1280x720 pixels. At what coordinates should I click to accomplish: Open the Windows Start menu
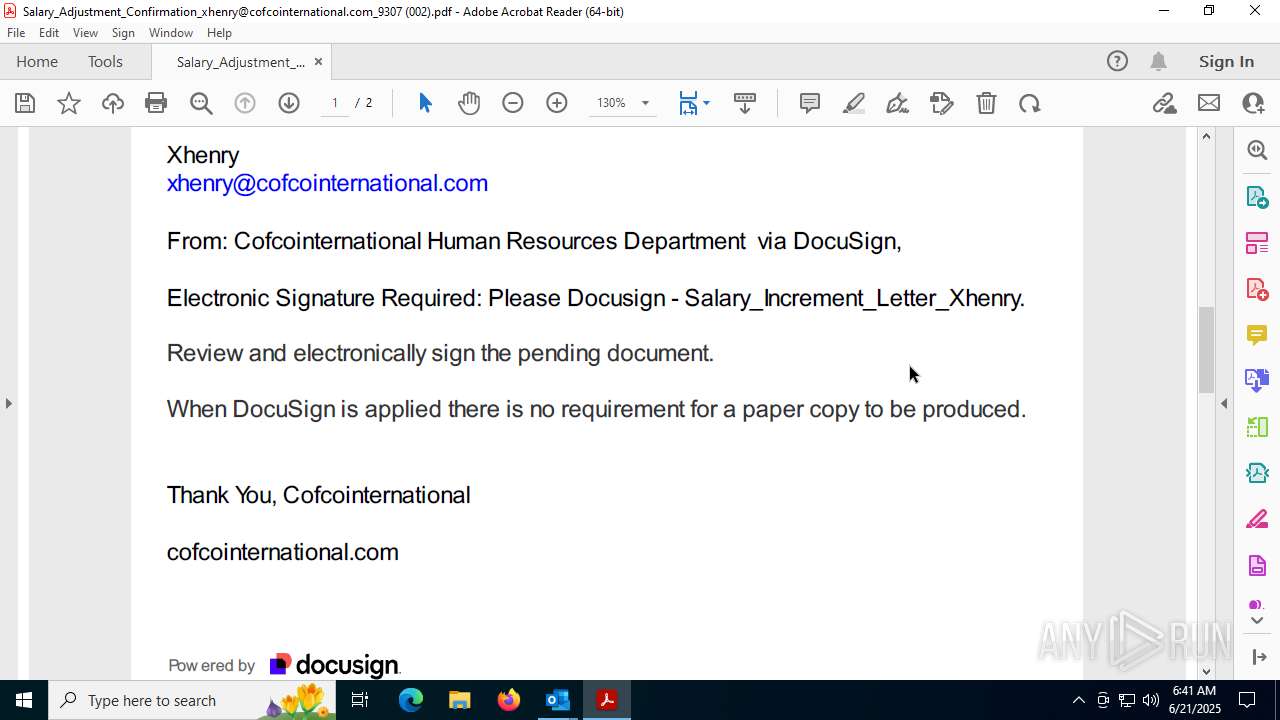[24, 700]
